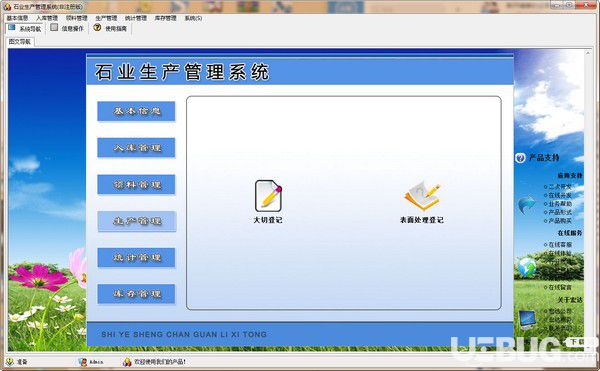
Task: Open the 系统(S) menu
Action: tap(193, 18)
